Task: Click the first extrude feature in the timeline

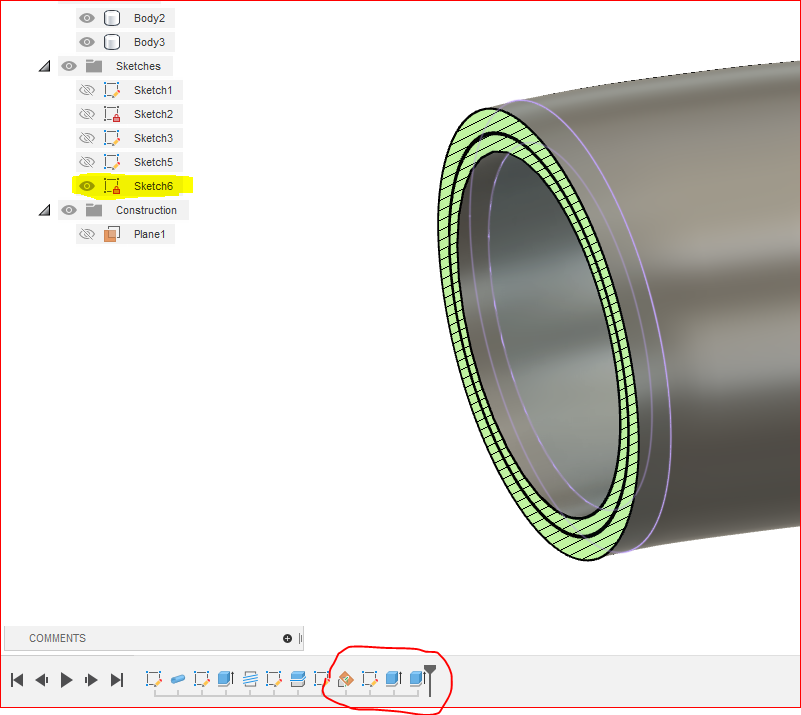Action: coord(225,679)
